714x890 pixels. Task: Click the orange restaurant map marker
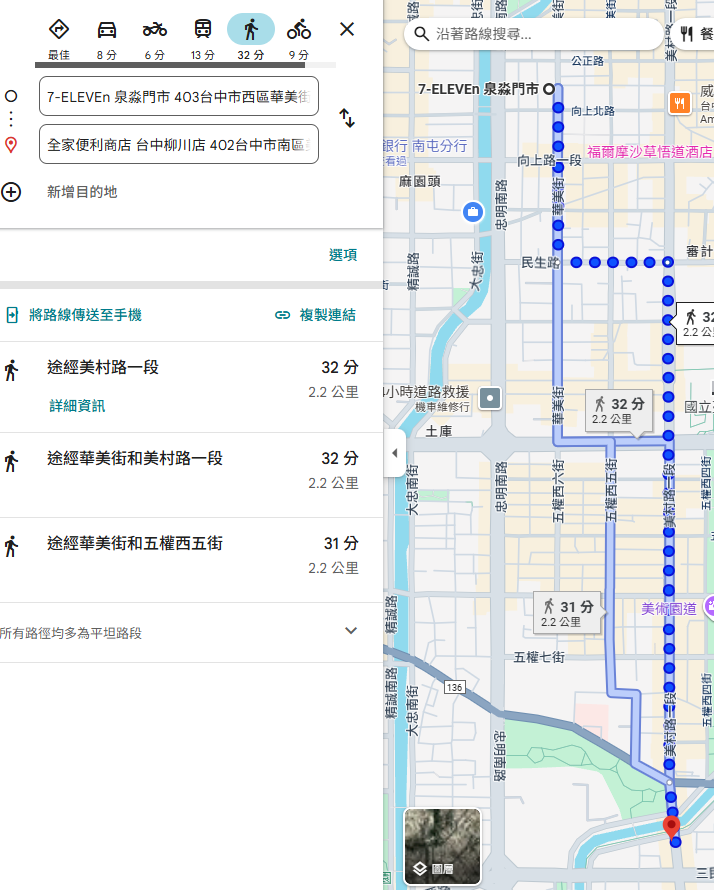click(x=680, y=103)
